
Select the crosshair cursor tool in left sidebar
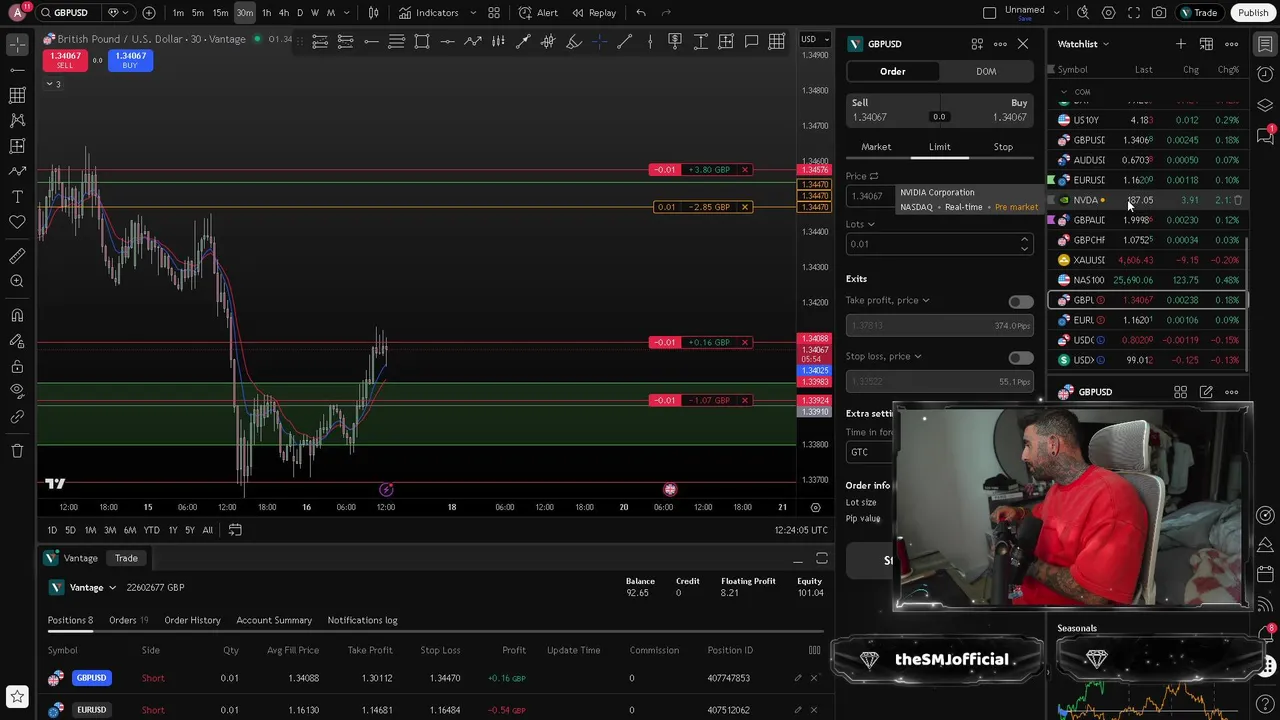(x=17, y=44)
